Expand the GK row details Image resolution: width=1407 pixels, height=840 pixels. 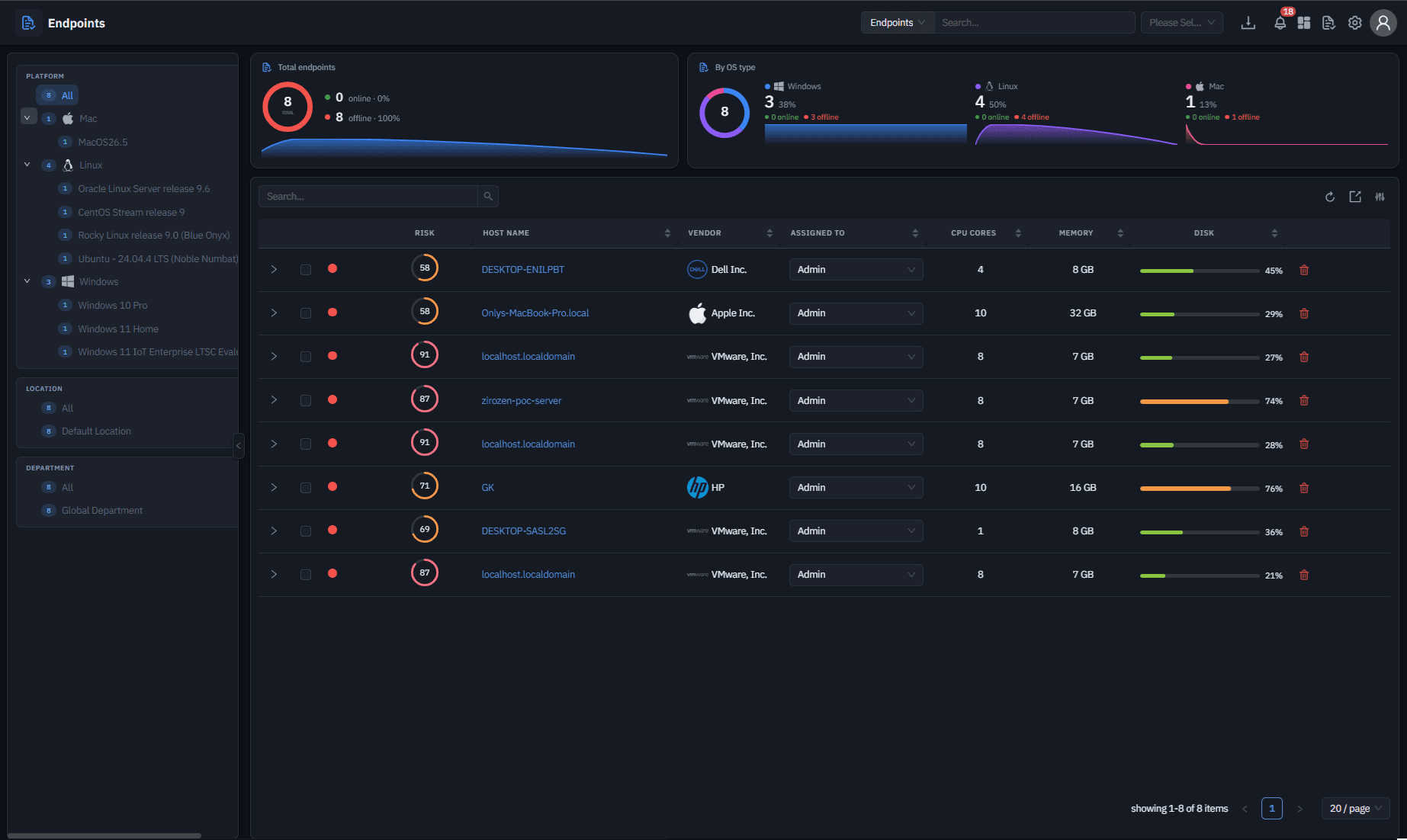pos(274,488)
